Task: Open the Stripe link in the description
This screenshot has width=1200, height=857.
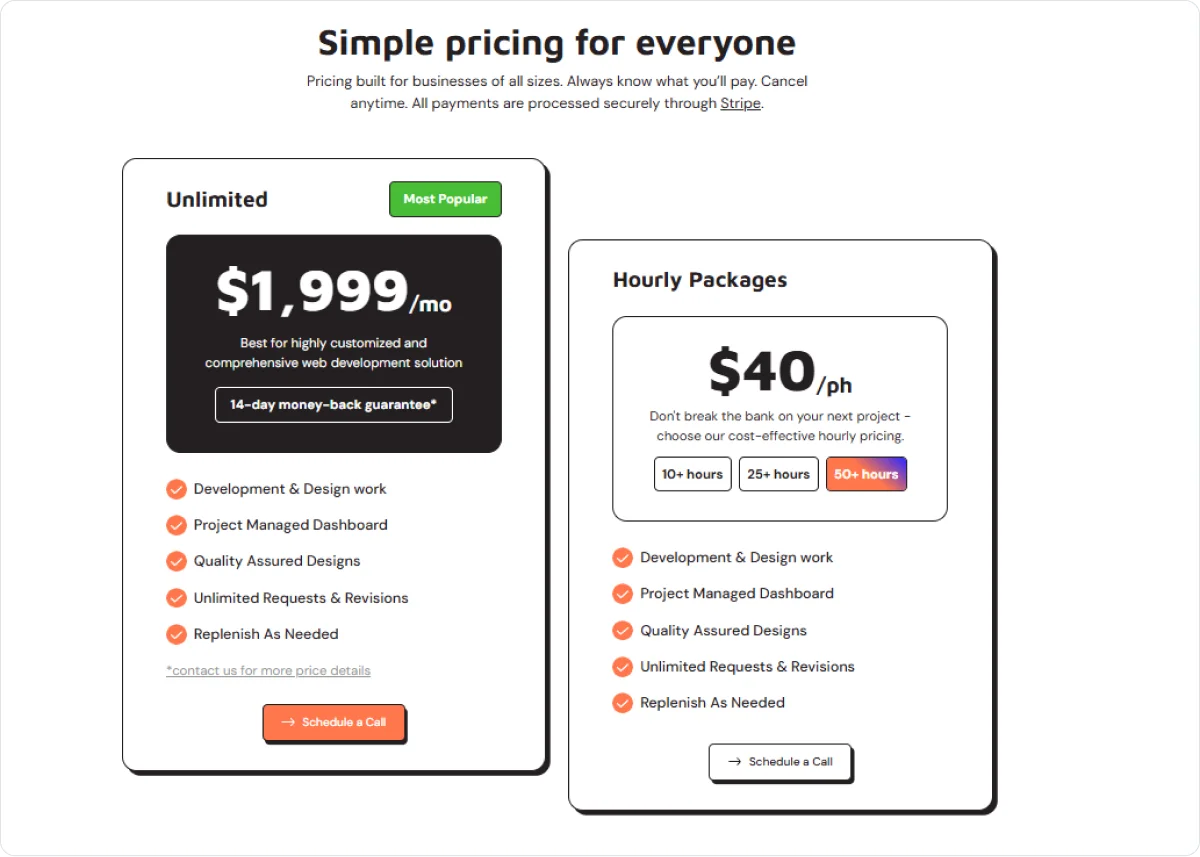Action: click(740, 103)
